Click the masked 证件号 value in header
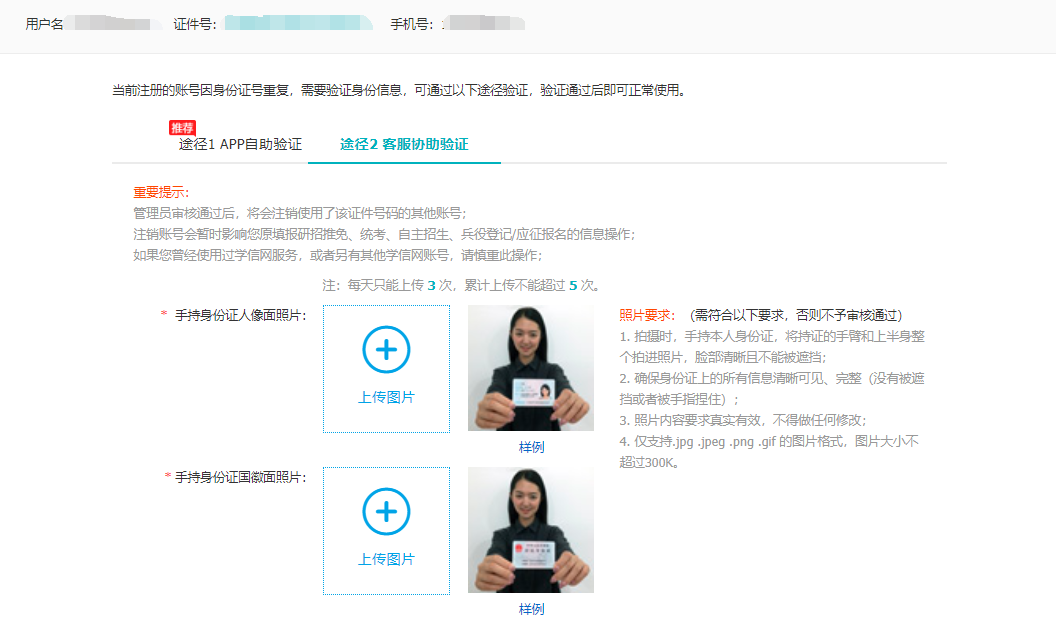Viewport: 1056px width, 620px height. tap(297, 23)
